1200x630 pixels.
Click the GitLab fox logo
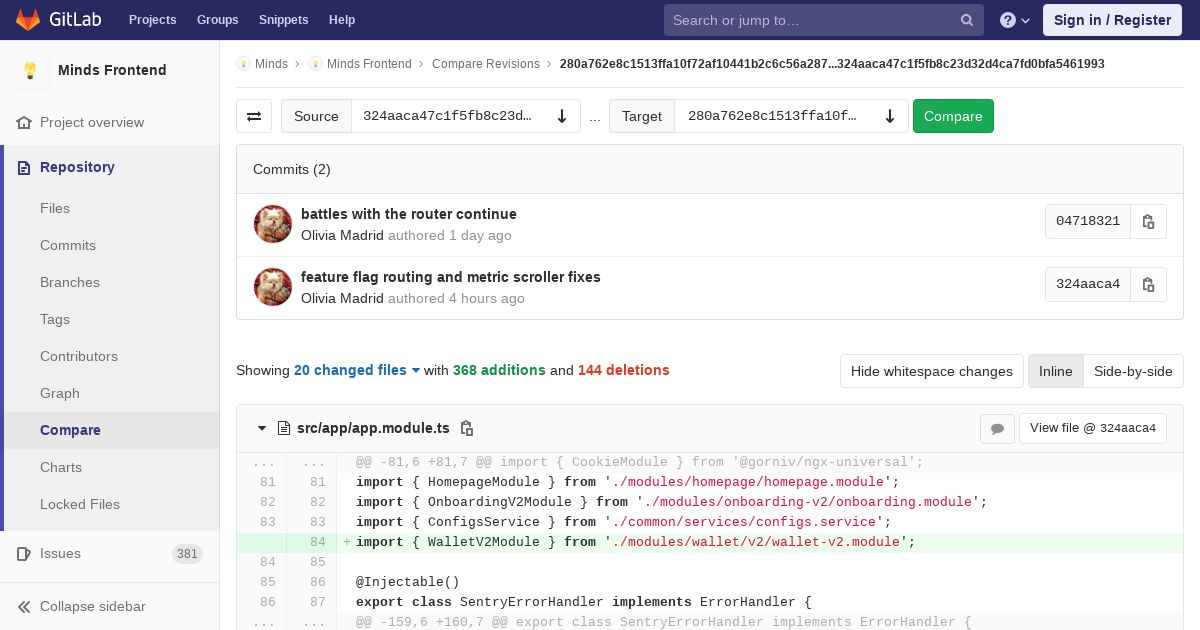coord(28,20)
